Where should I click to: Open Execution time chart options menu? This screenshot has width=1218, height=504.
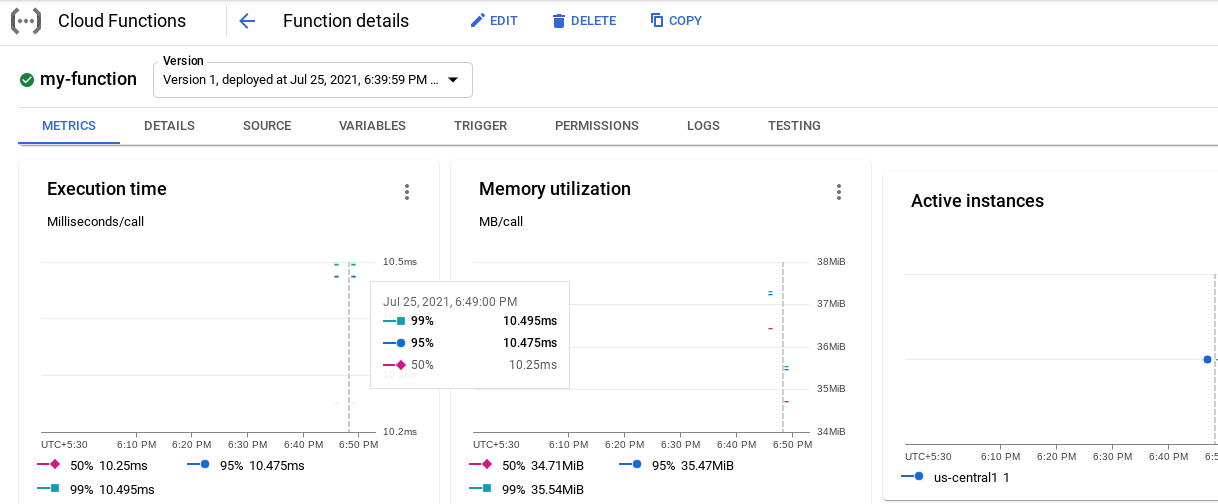[407, 192]
